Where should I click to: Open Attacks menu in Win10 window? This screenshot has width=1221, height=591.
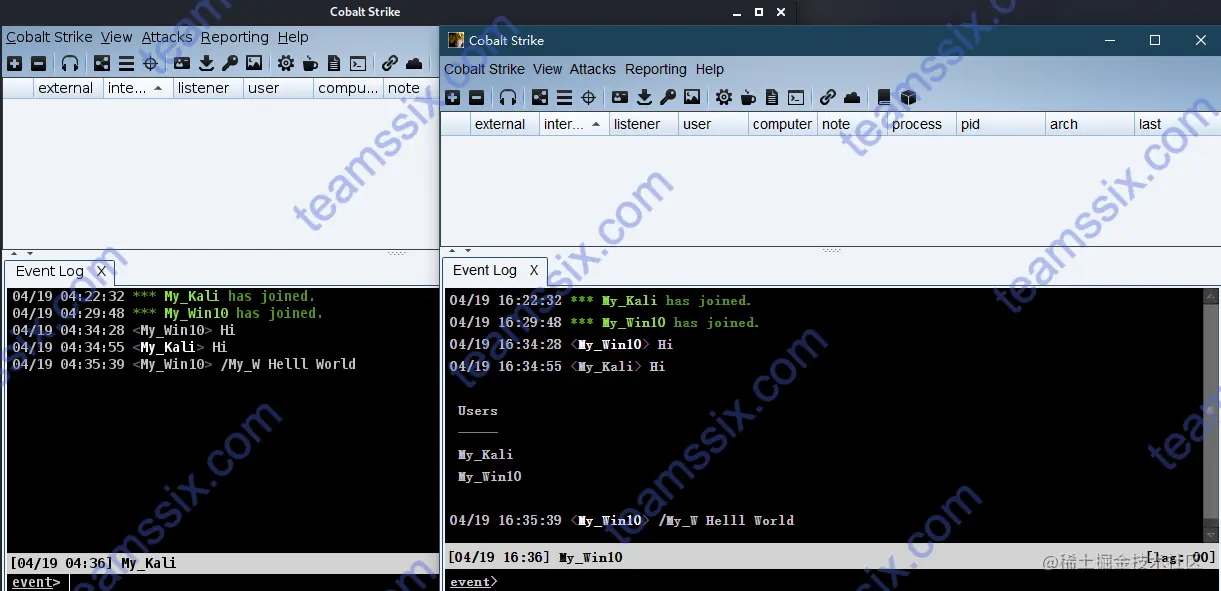[x=593, y=69]
